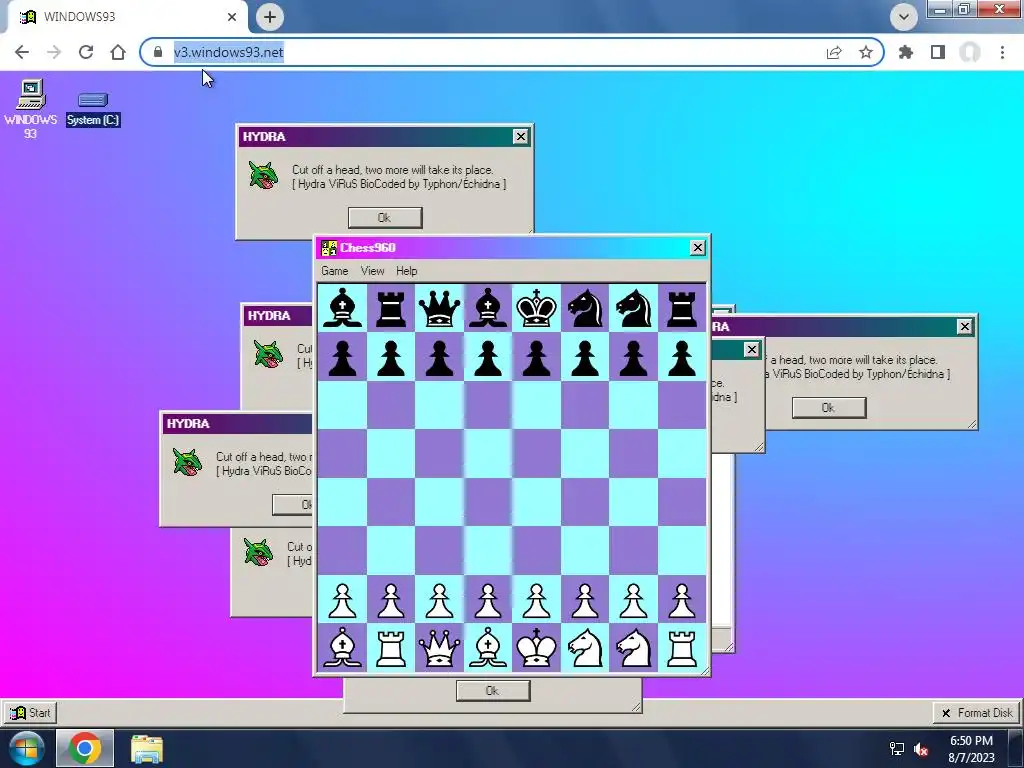Select the black king piece
This screenshot has width=1024, height=768.
(x=536, y=308)
